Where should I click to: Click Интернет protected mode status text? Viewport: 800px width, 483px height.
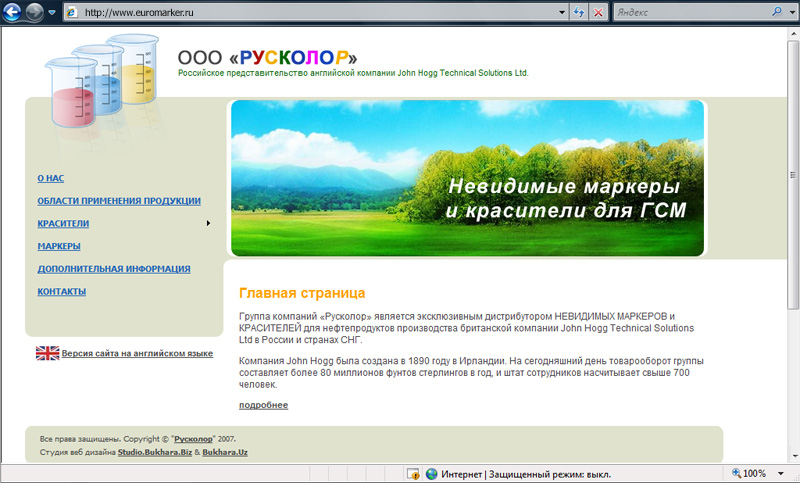click(526, 474)
